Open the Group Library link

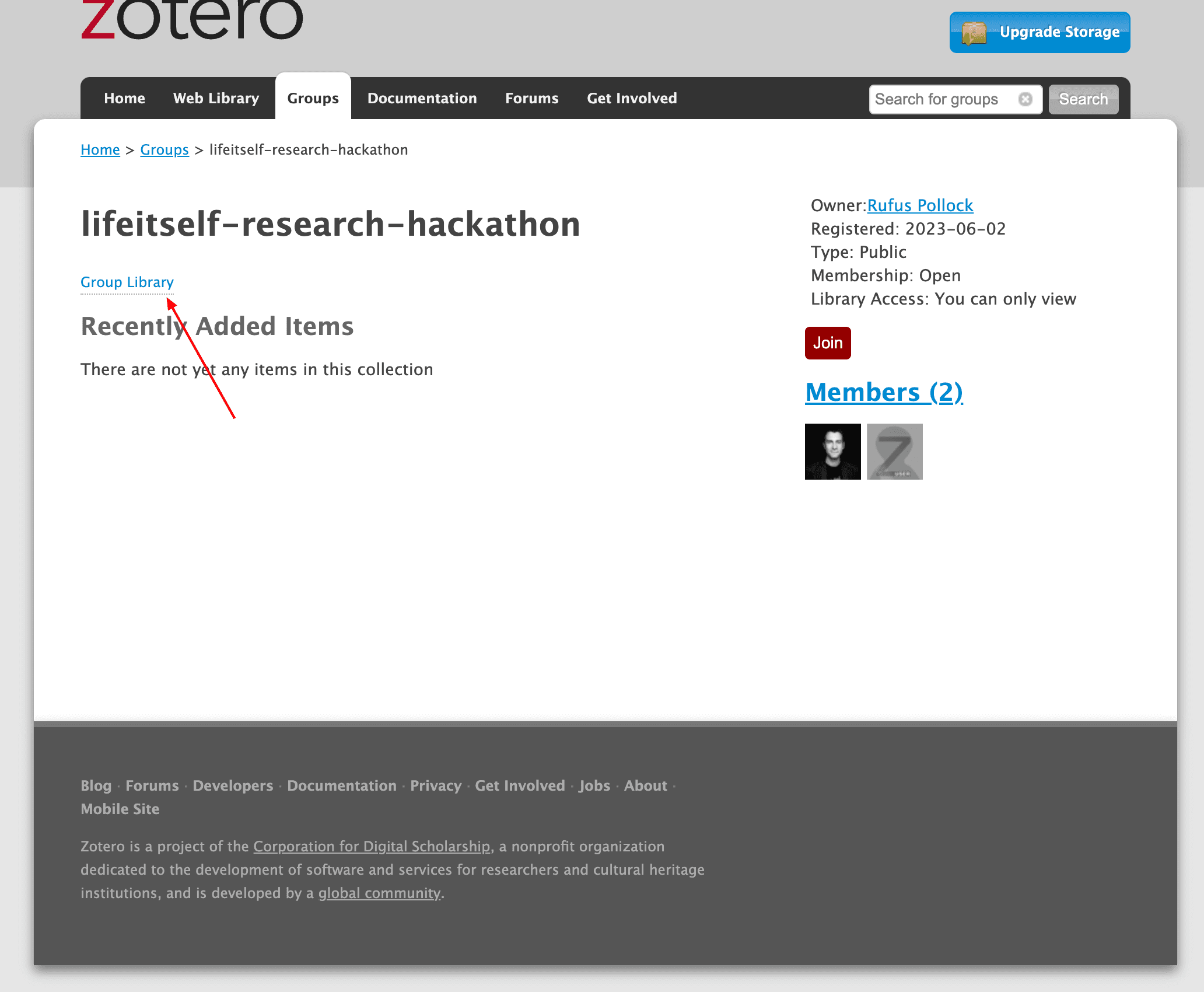pos(127,282)
